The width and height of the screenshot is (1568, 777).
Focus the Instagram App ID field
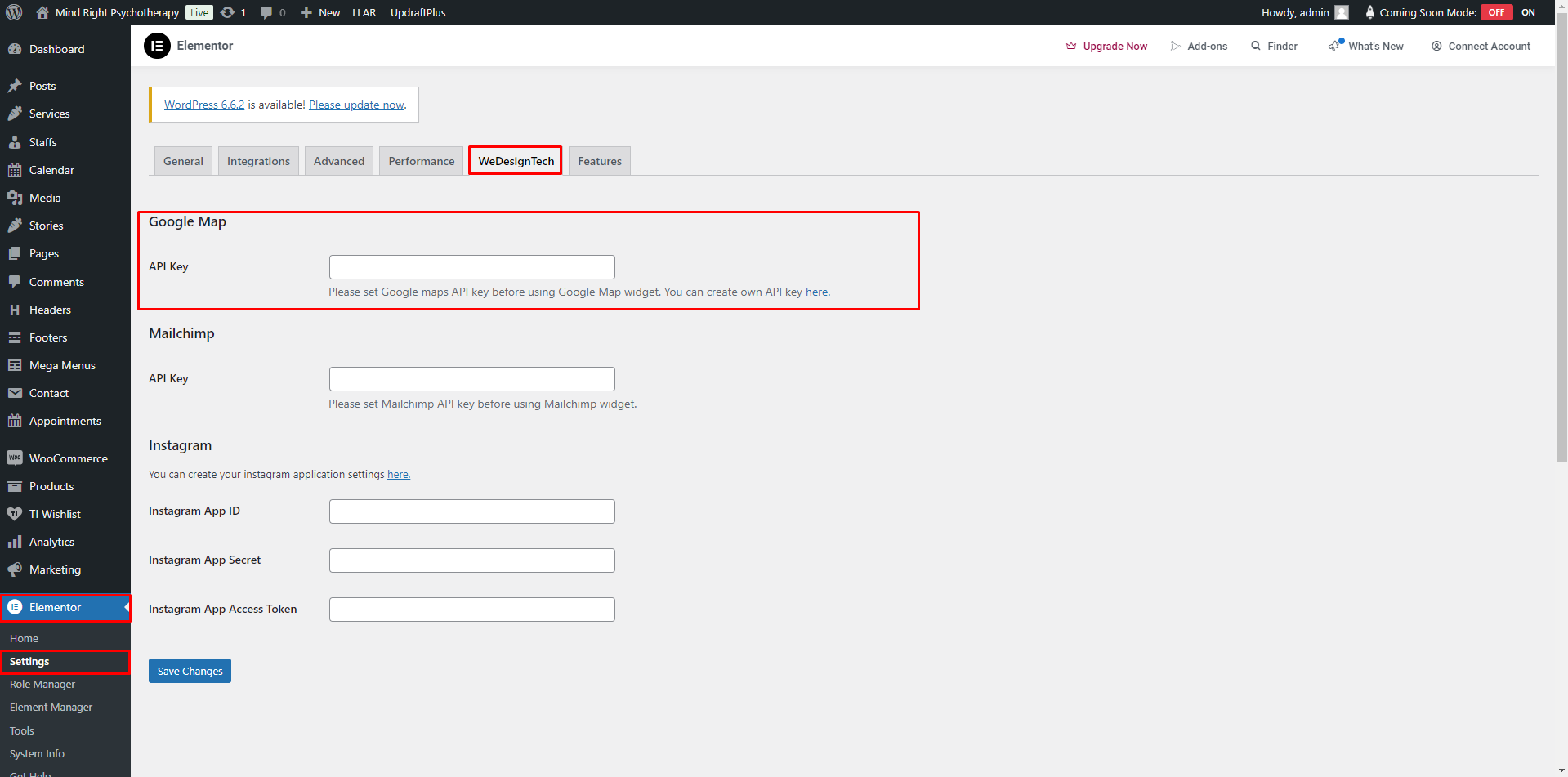(471, 511)
